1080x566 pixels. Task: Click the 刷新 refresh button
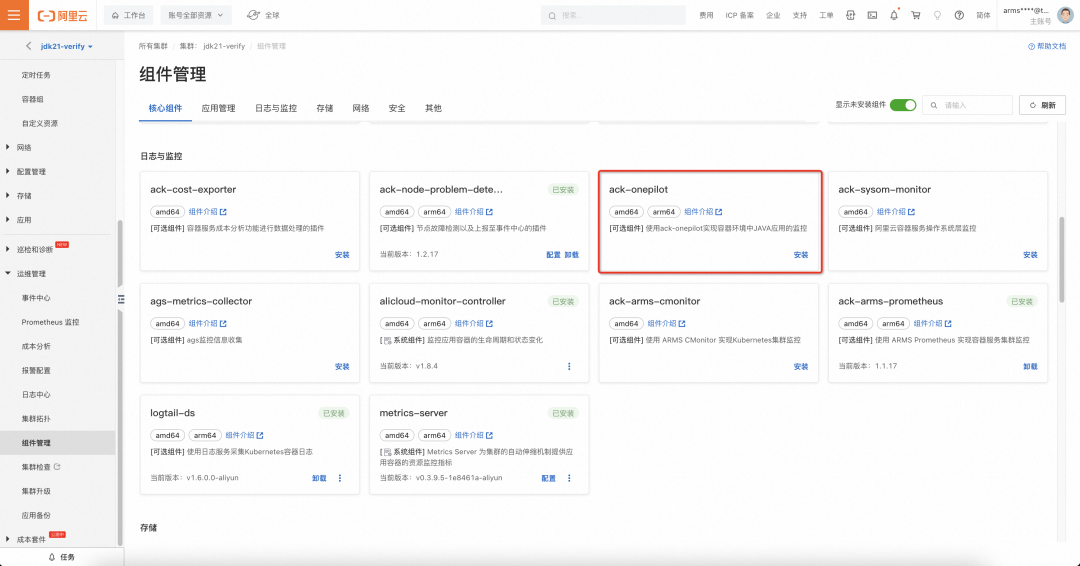tap(1042, 105)
